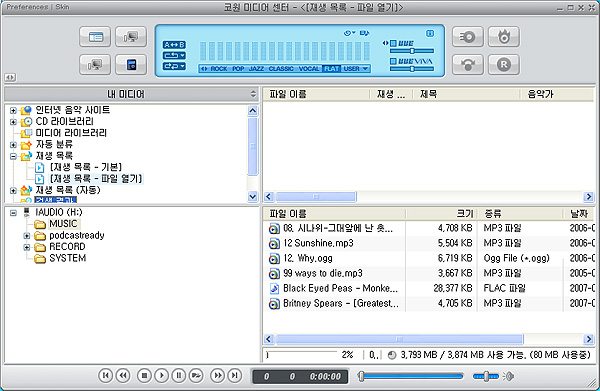Toggle the BBE effect checkbox
600x391 pixels.
(393, 43)
